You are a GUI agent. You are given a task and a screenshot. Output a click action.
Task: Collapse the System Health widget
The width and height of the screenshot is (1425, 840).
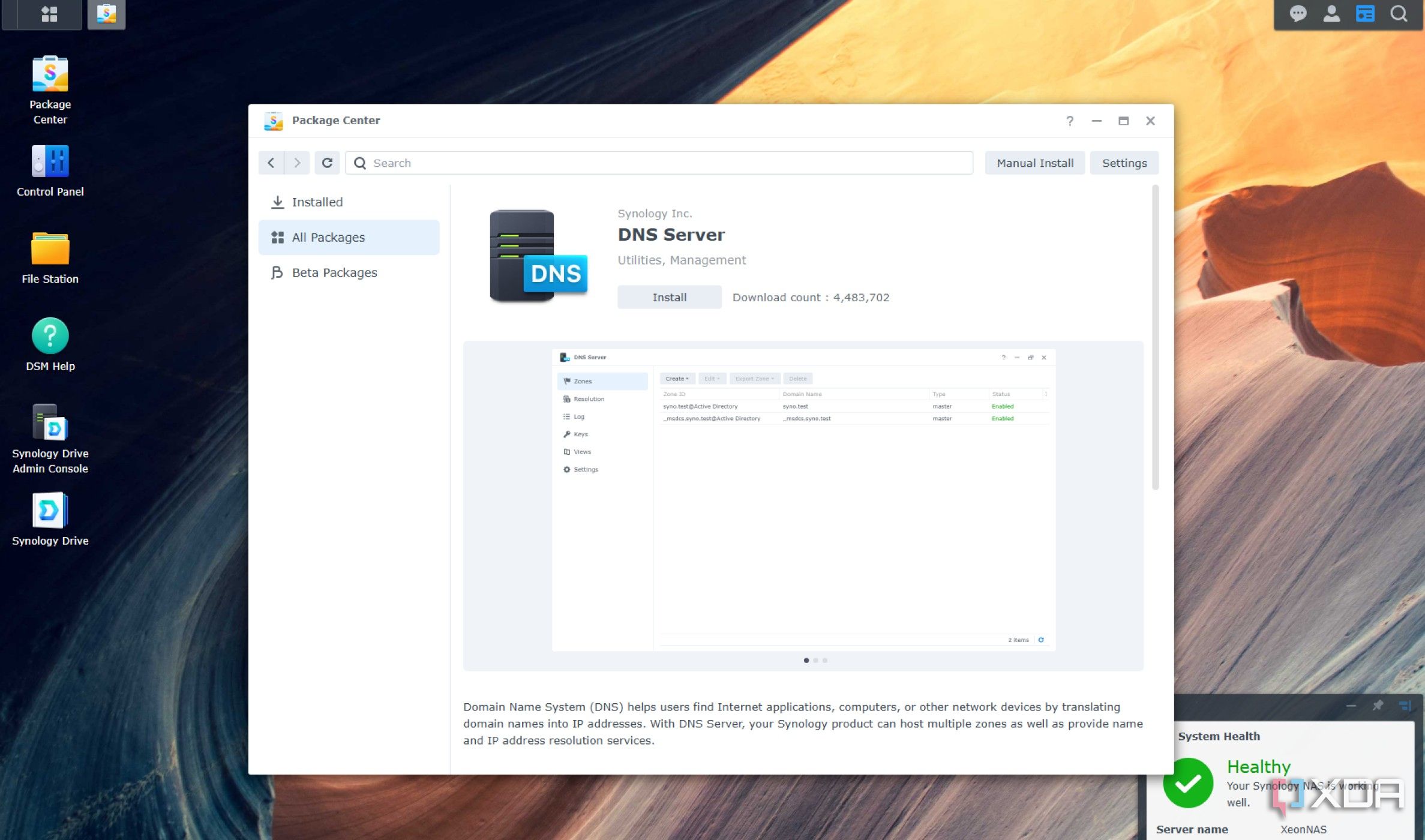[1351, 705]
